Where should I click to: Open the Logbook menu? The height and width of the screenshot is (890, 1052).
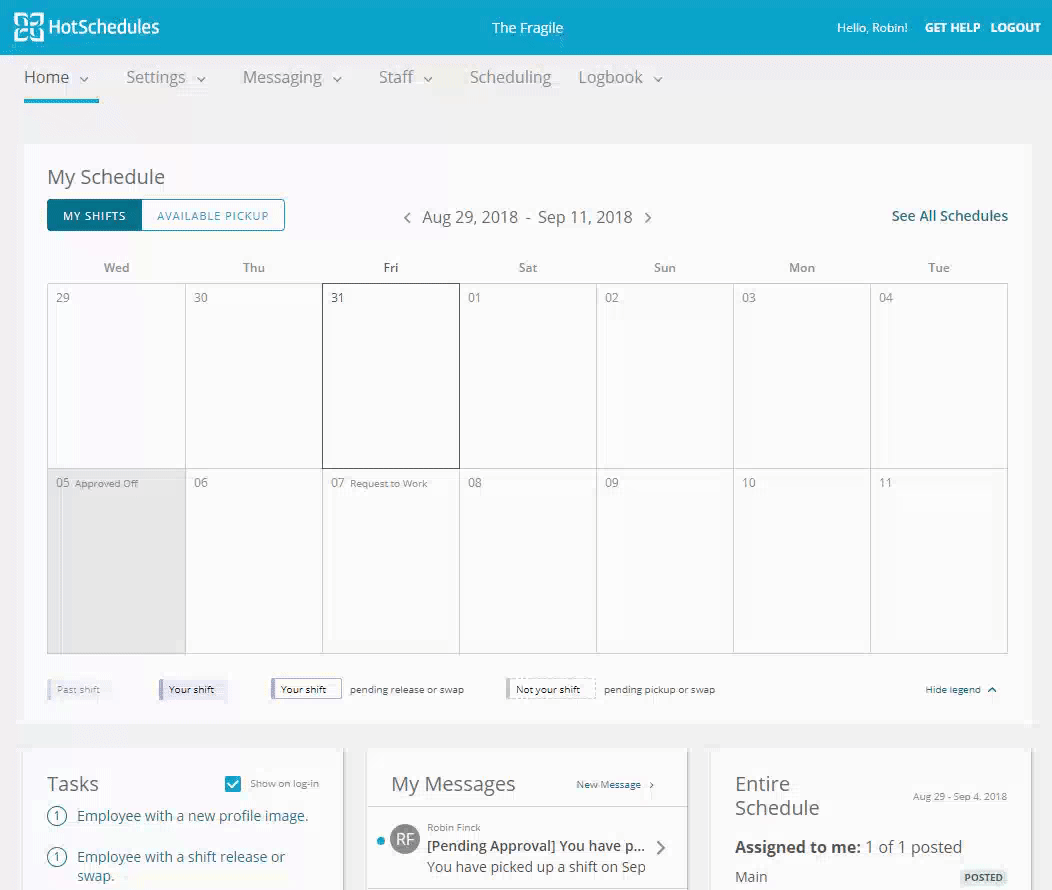click(x=620, y=78)
